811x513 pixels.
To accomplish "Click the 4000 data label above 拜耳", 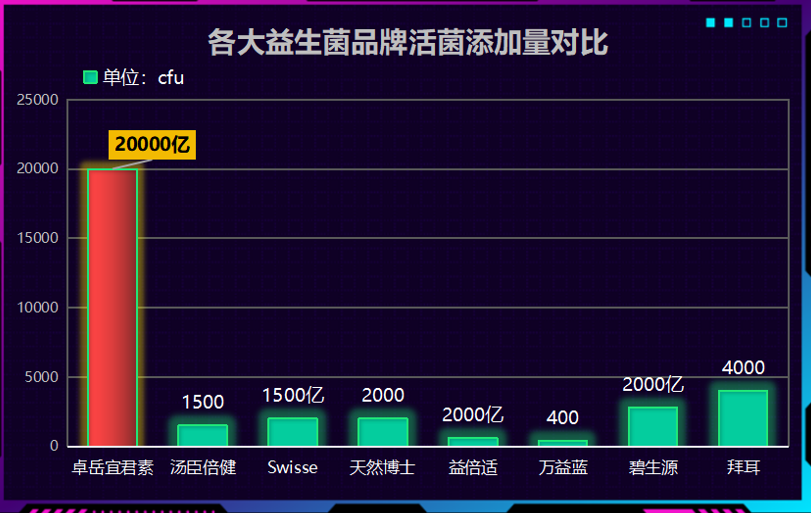I will click(x=743, y=368).
